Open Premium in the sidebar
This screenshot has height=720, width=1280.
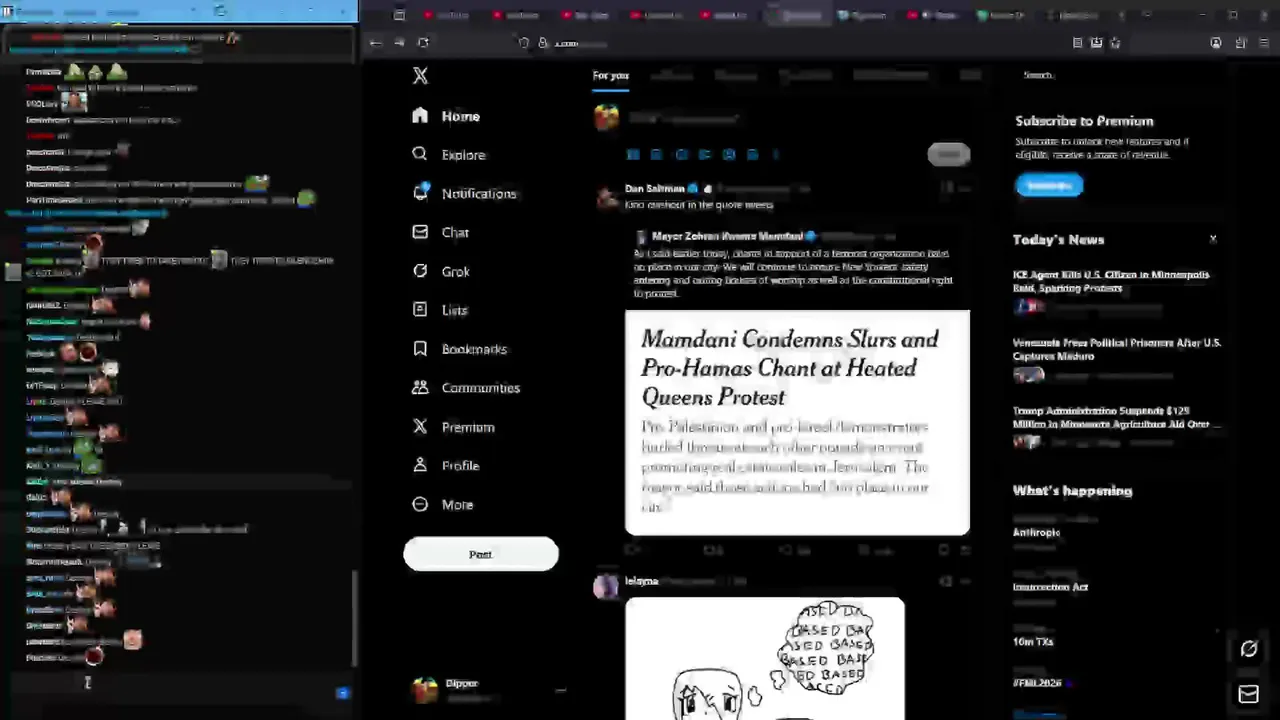tap(454, 427)
